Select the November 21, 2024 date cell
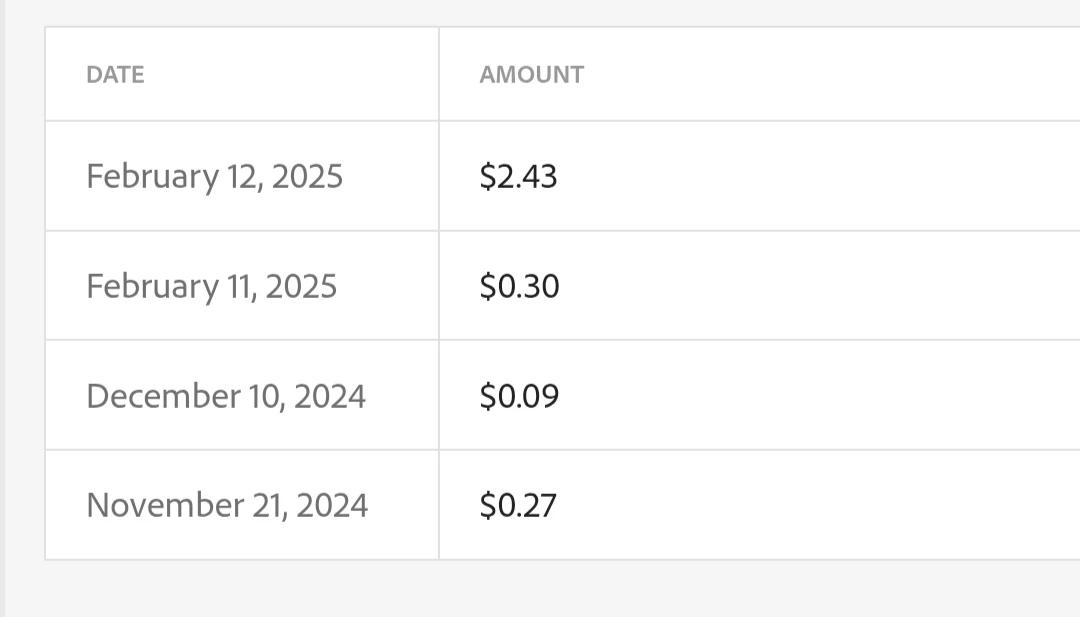Image resolution: width=1080 pixels, height=617 pixels. pyautogui.click(x=227, y=505)
